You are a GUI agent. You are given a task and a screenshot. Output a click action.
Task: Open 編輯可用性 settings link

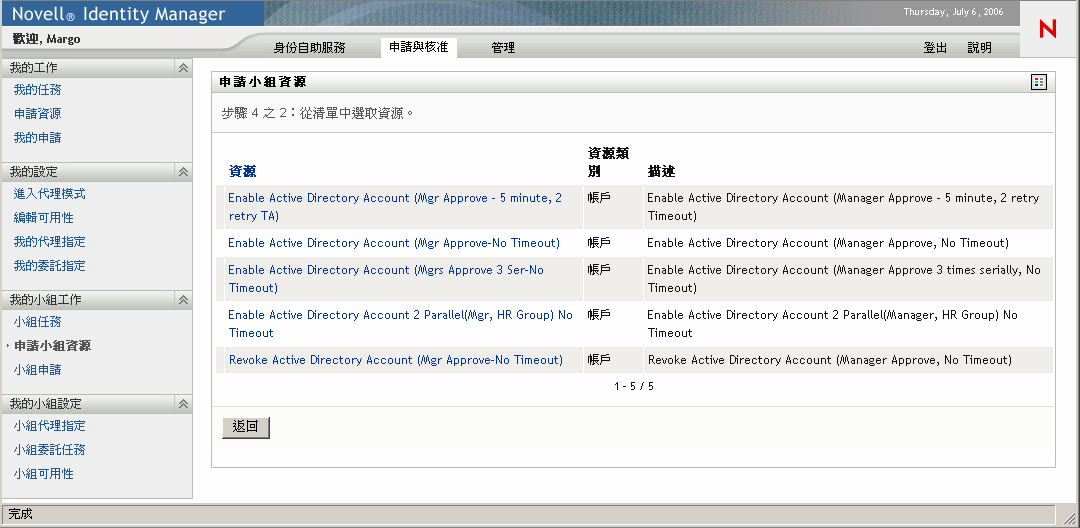(43, 218)
